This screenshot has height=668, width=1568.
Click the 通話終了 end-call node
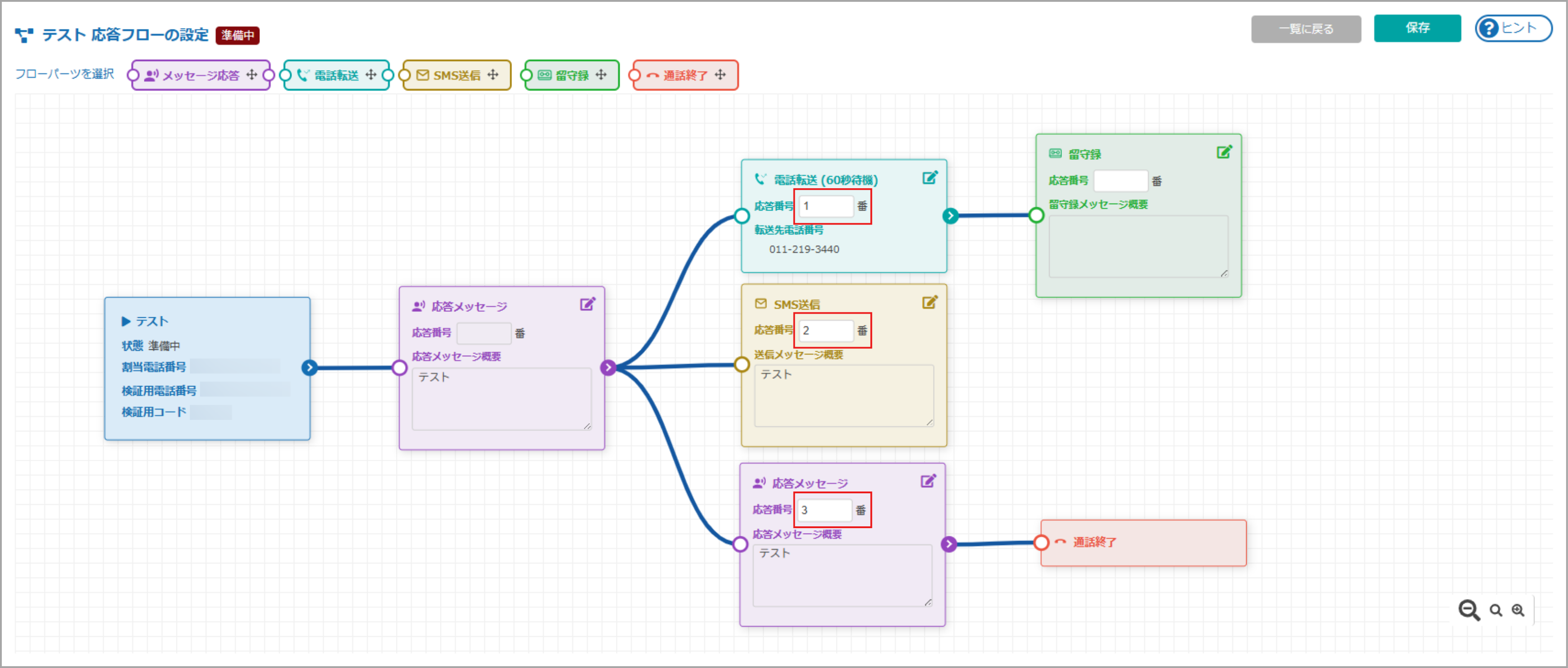pos(1143,543)
